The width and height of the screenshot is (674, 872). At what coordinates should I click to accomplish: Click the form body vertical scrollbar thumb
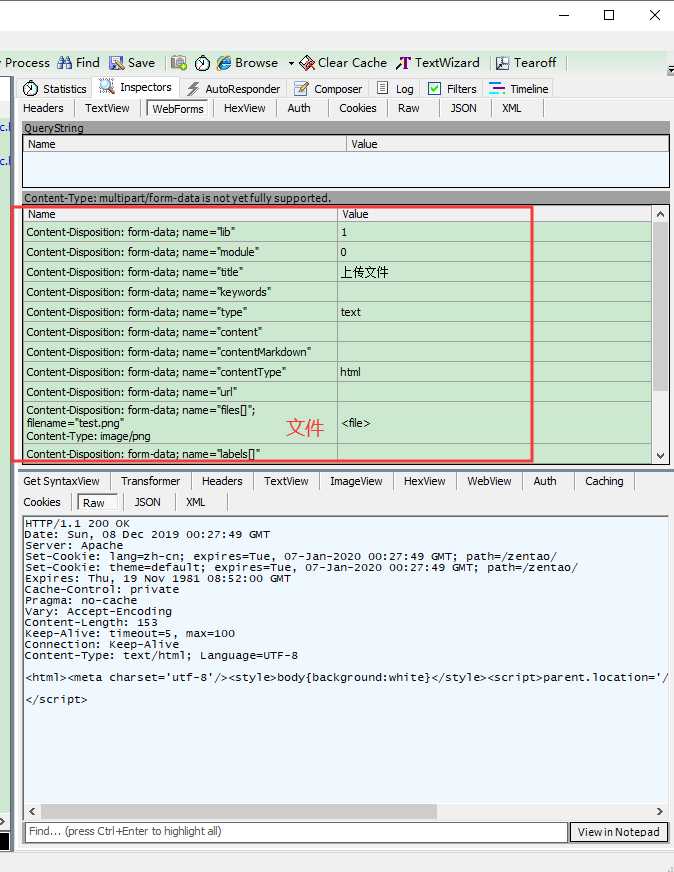pos(660,307)
